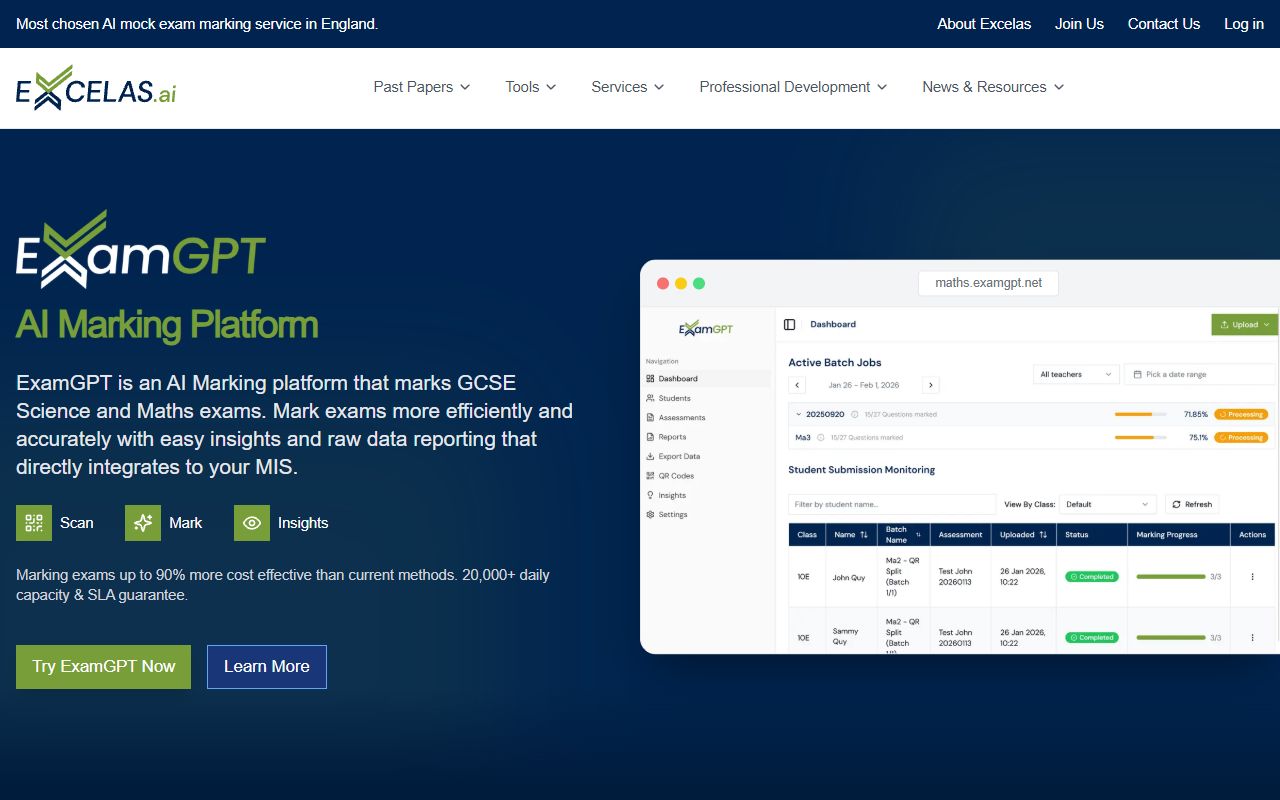Click the Try ExamGPT Now button
Screen dimensions: 1280x800
pyautogui.click(x=103, y=666)
